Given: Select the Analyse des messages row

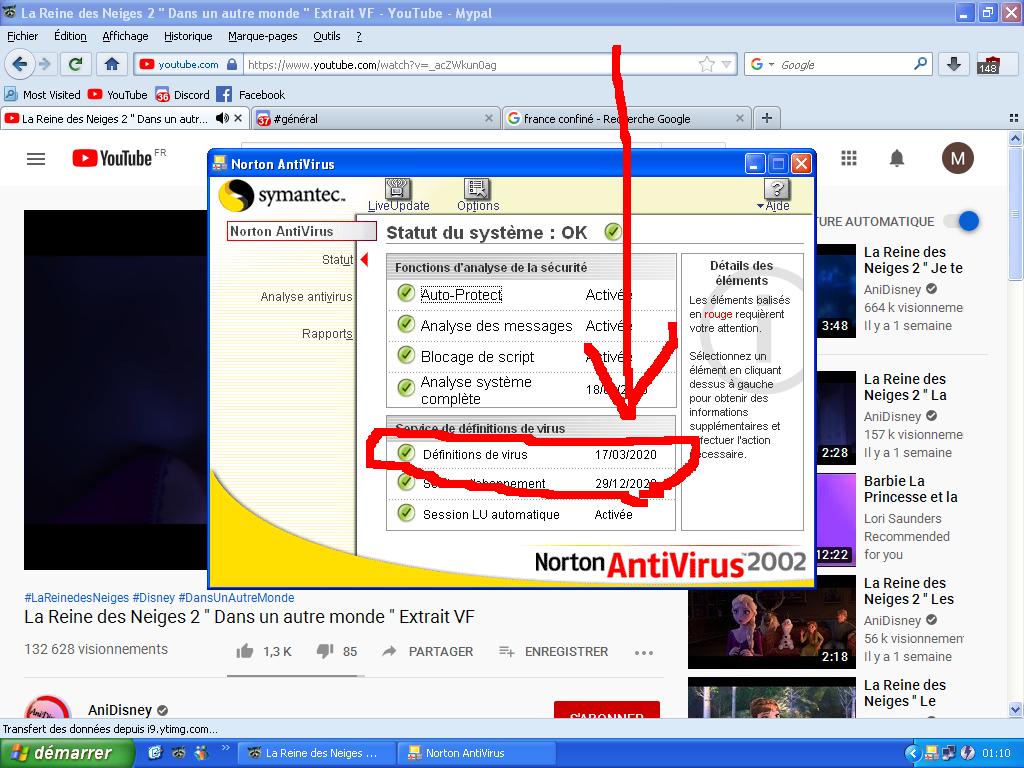Looking at the screenshot, I should pyautogui.click(x=532, y=326).
